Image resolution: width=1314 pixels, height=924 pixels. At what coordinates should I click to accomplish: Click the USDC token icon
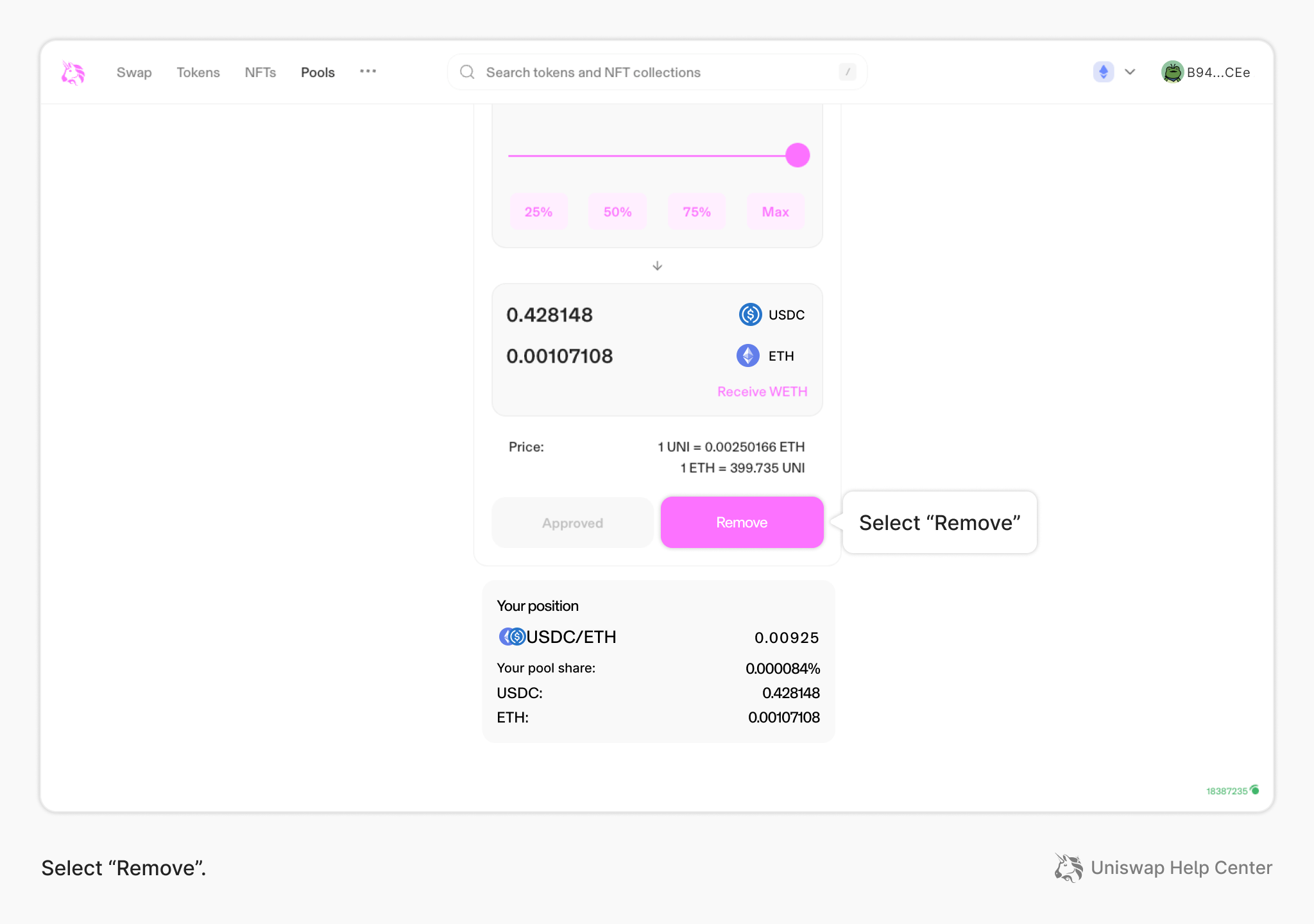[749, 314]
